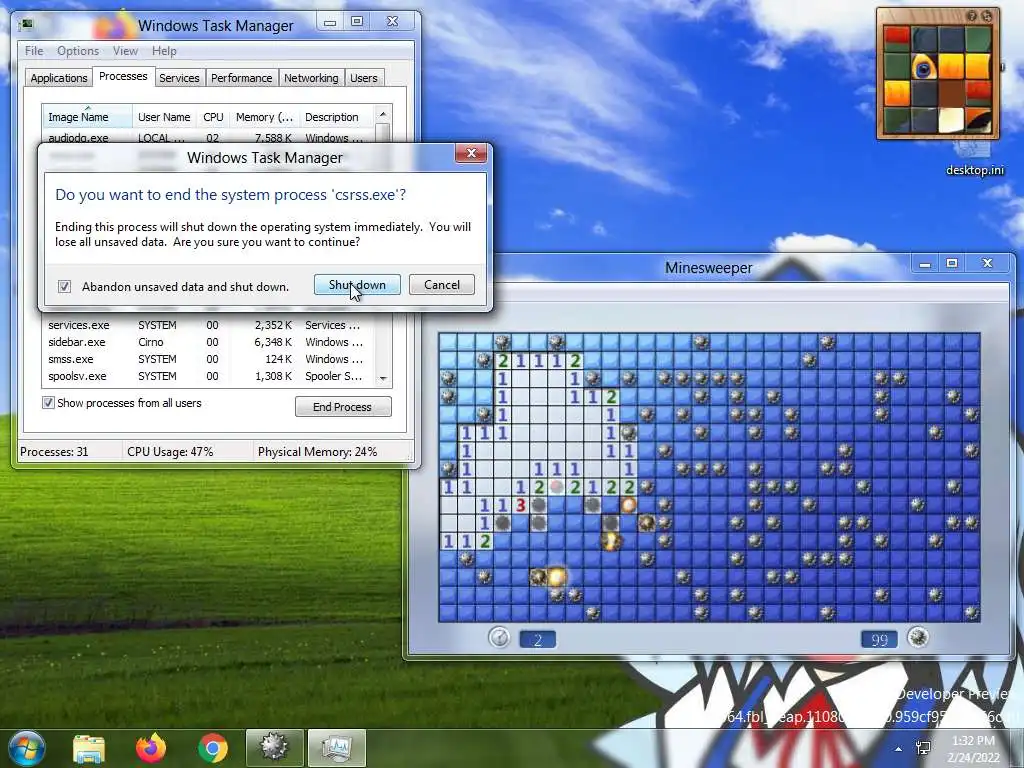Click the Task Manager taskbar button
Image resolution: width=1024 pixels, height=768 pixels.
336,748
